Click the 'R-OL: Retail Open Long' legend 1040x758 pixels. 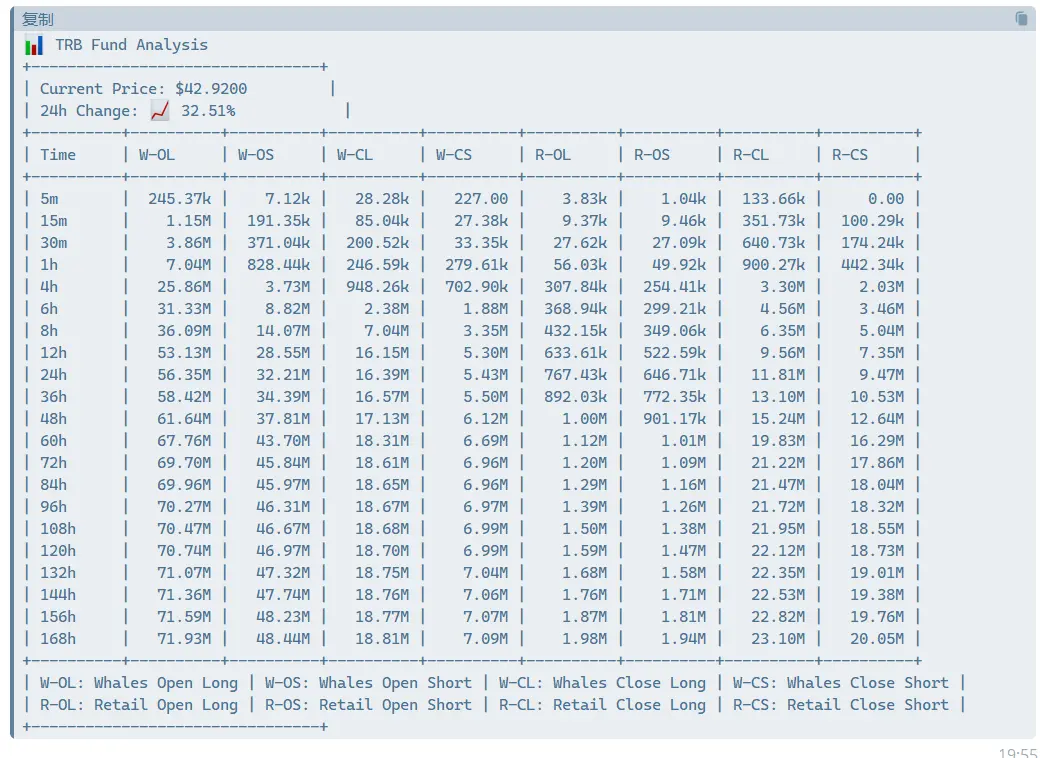139,704
